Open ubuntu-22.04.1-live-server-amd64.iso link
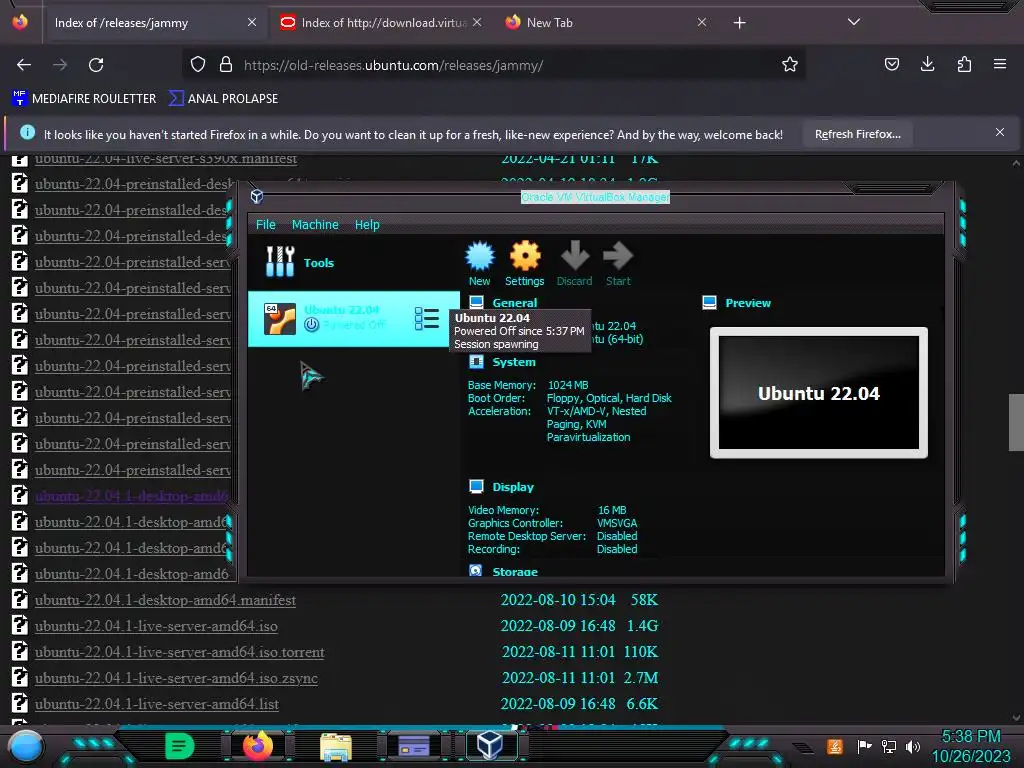 (156, 626)
